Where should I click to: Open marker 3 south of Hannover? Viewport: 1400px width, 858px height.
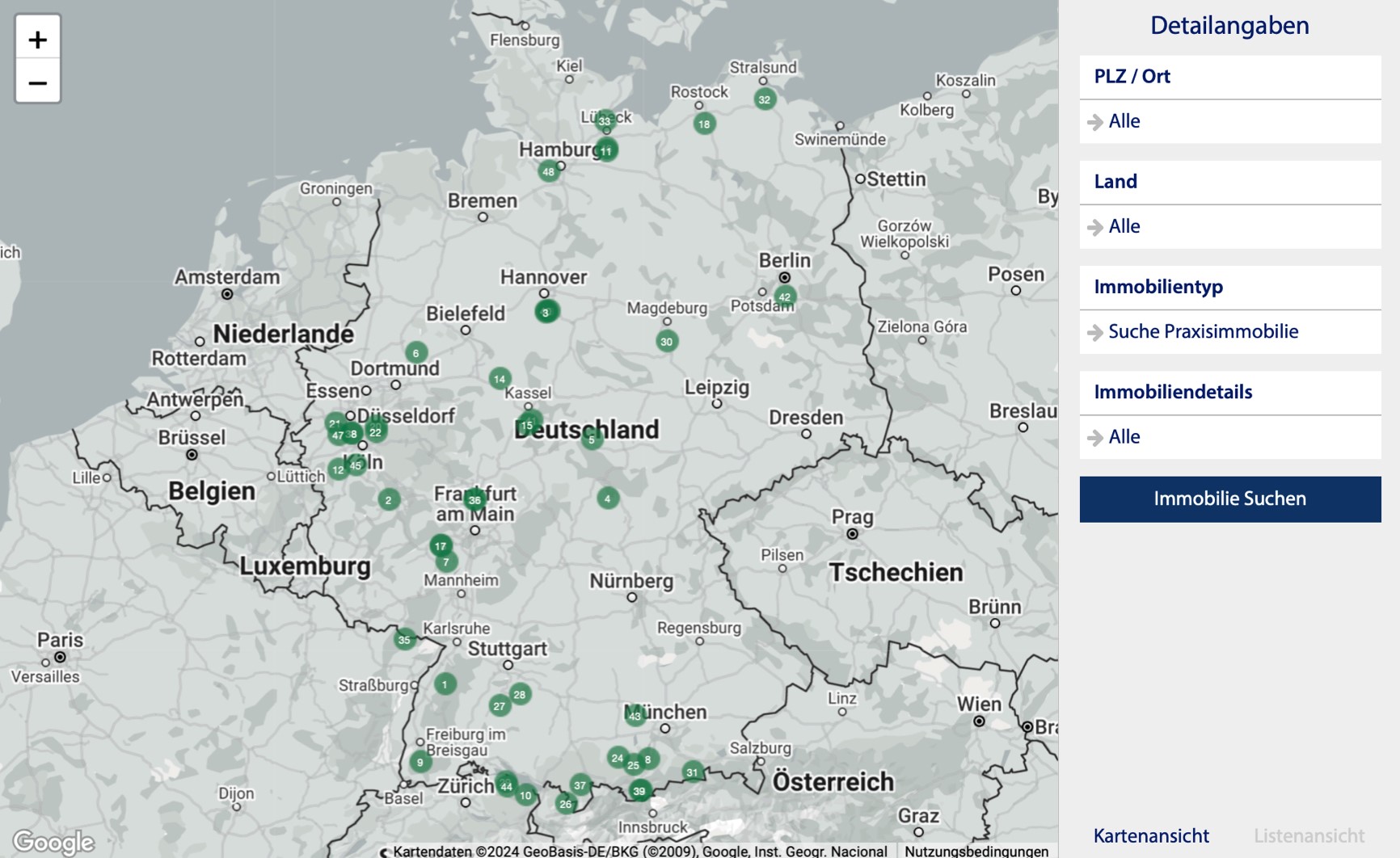(546, 311)
